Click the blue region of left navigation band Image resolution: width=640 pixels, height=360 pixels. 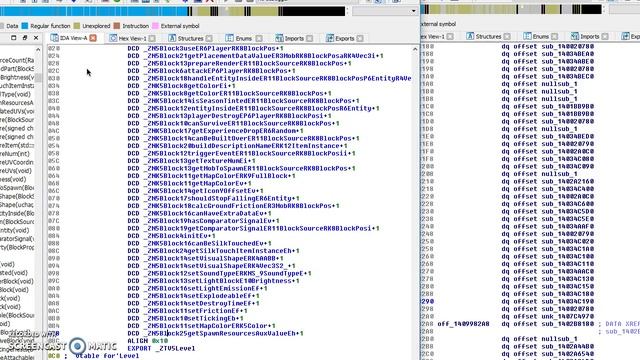tap(94, 11)
